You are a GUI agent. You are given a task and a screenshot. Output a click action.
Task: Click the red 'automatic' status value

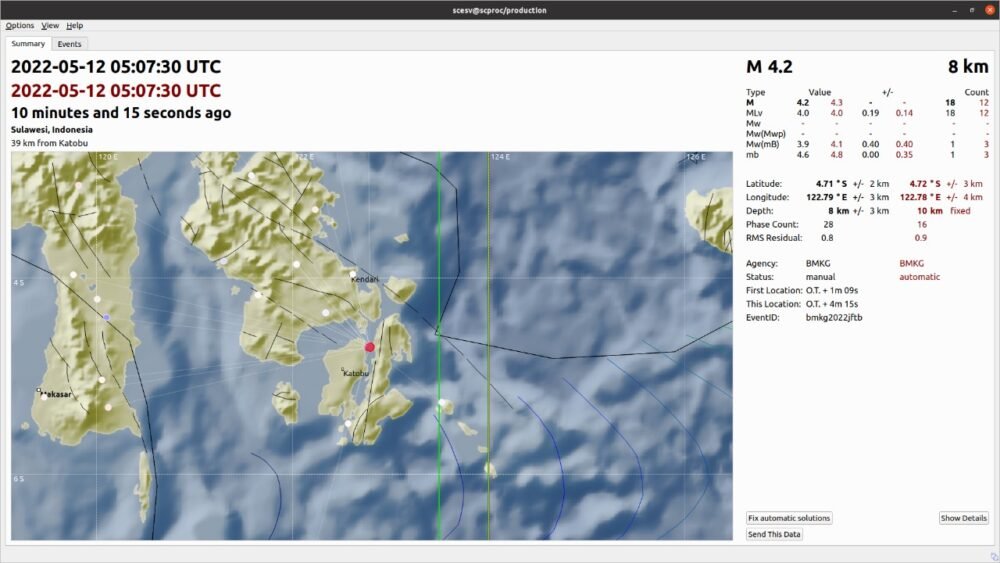(920, 277)
